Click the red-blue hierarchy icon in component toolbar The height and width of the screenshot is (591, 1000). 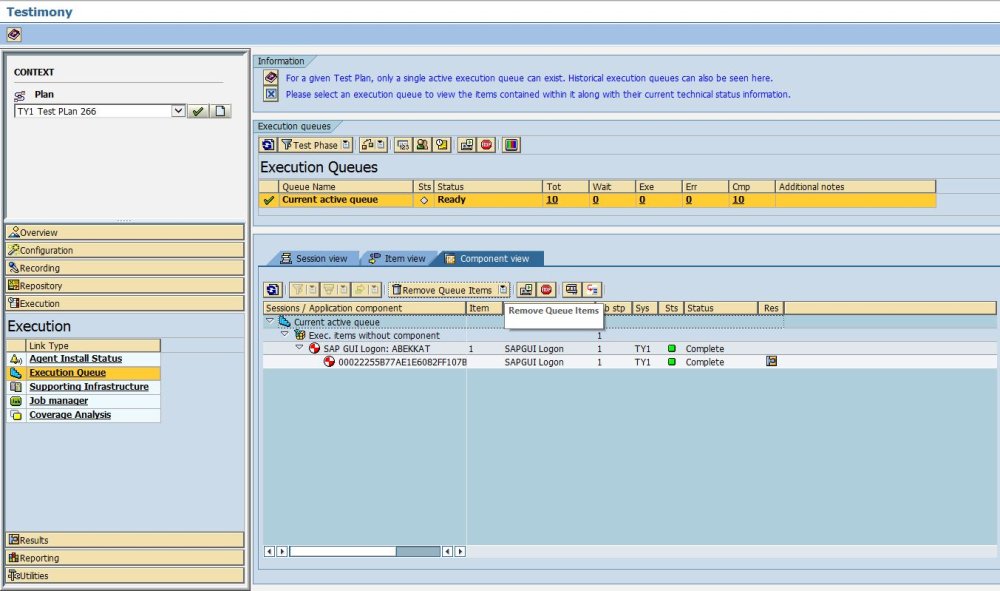592,290
